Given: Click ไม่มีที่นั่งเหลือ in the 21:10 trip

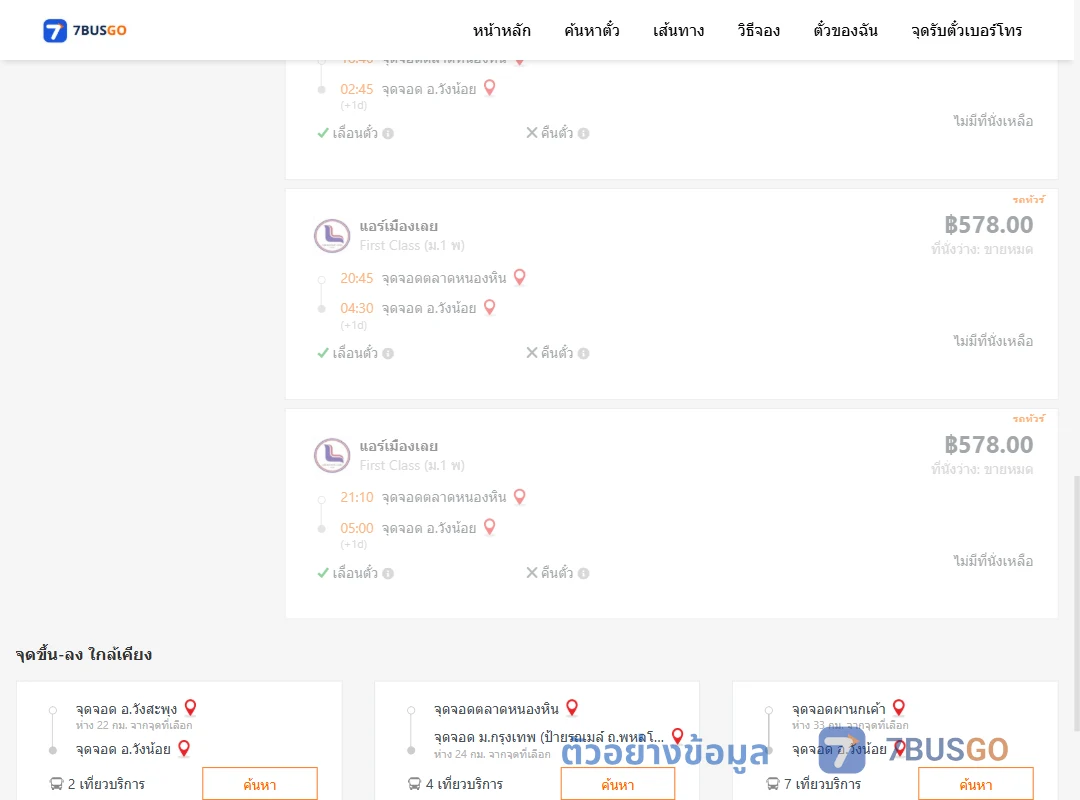Looking at the screenshot, I should (x=993, y=561).
